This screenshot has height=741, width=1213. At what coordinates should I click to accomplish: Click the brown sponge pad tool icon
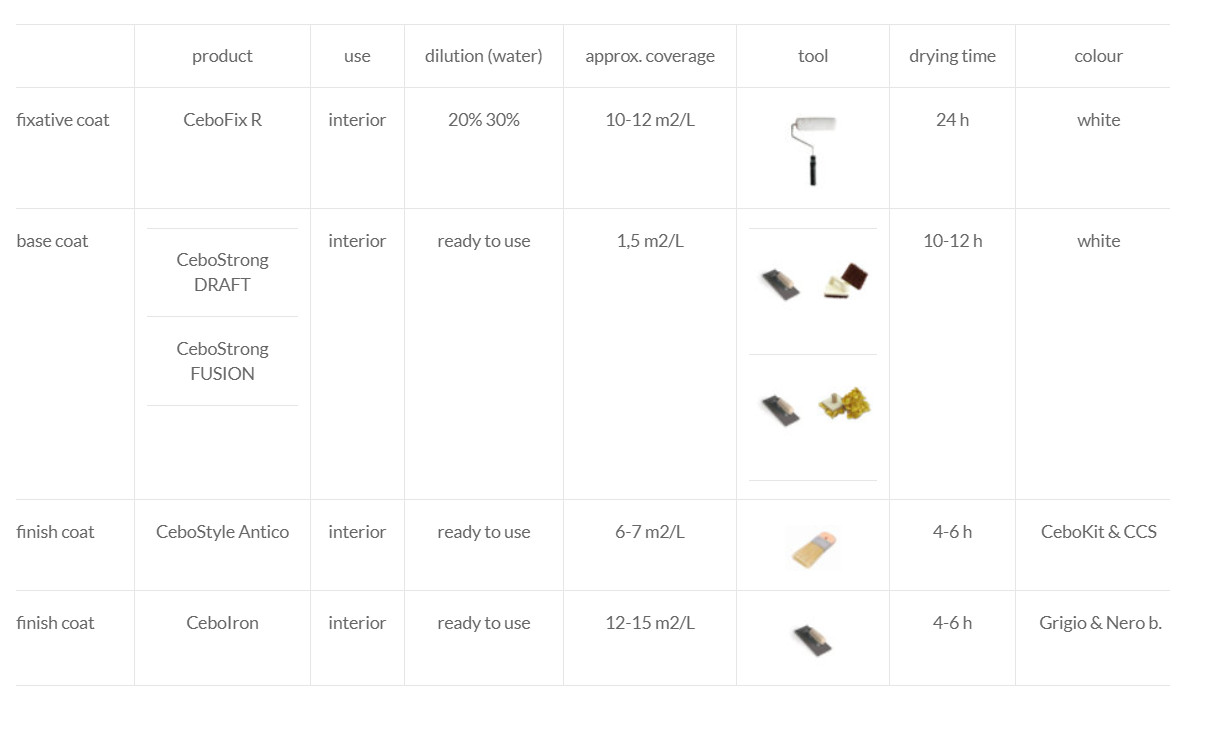[845, 280]
